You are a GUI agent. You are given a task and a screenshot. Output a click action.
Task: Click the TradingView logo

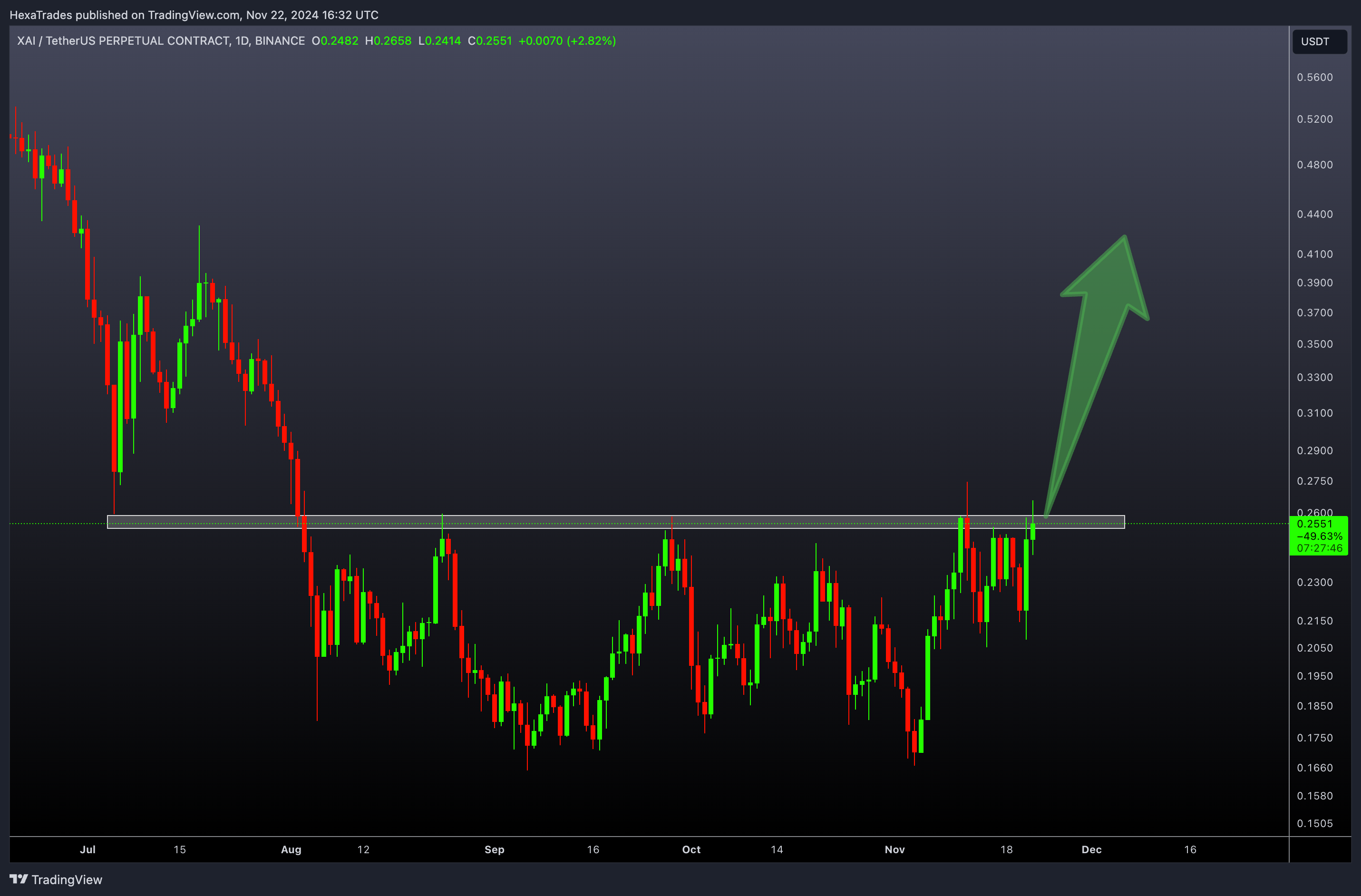tap(56, 879)
